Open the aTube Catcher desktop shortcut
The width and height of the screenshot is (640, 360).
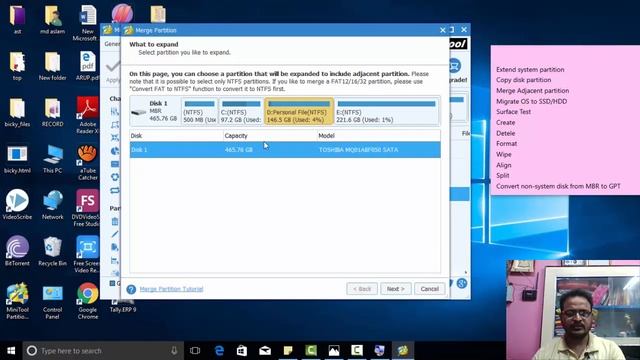[x=88, y=162]
